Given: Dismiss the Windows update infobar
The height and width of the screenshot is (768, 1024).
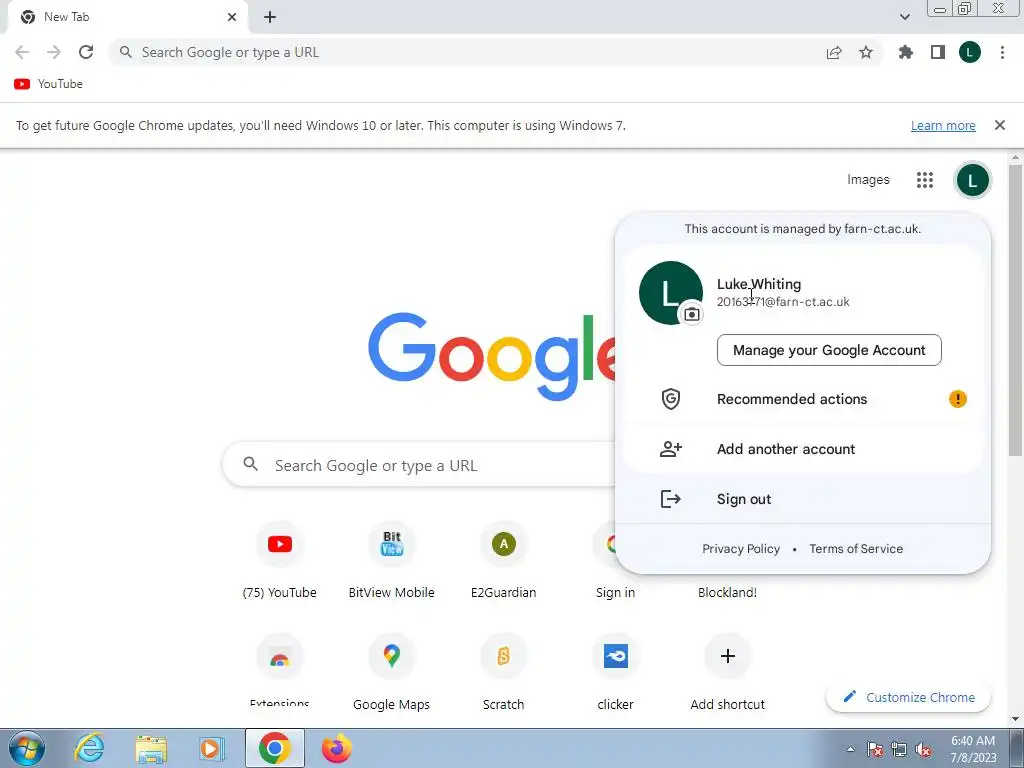Looking at the screenshot, I should click(x=1000, y=125).
